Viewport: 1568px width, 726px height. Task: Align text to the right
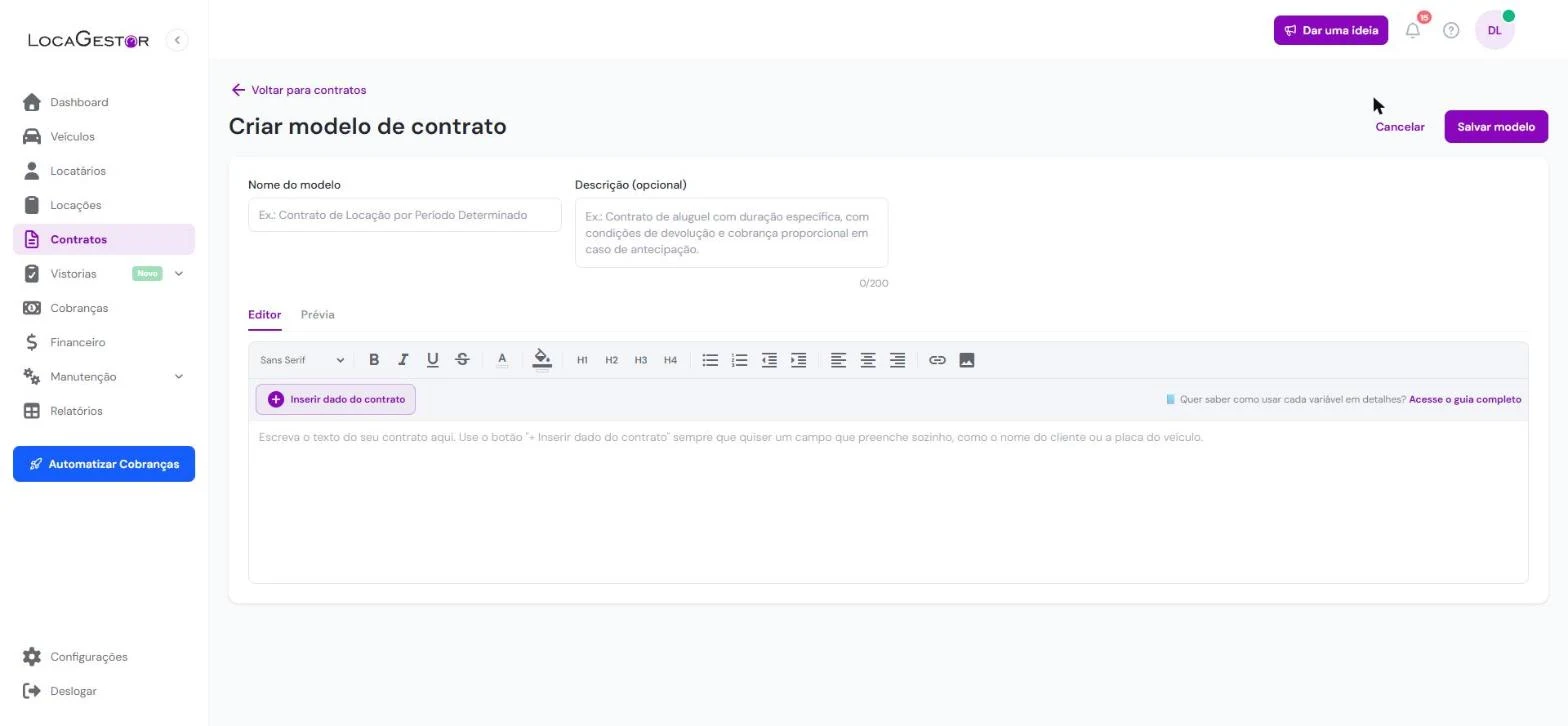click(x=897, y=360)
